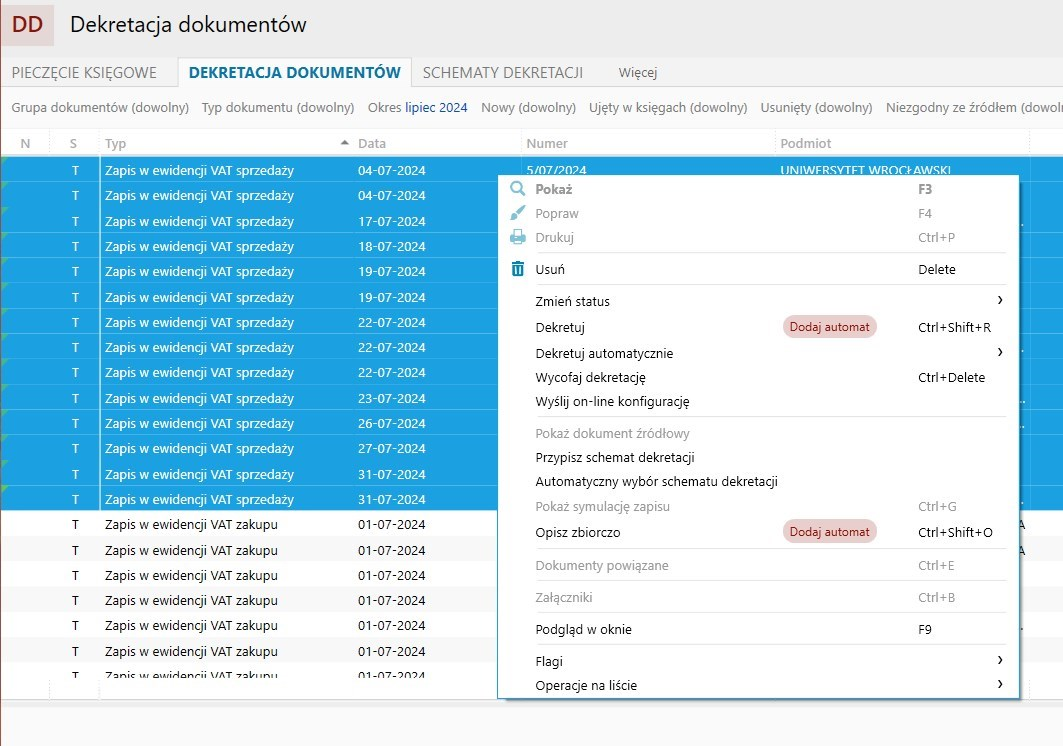Select Przypisz schemat dekretacji menu entry
This screenshot has width=1063, height=746.
614,458
